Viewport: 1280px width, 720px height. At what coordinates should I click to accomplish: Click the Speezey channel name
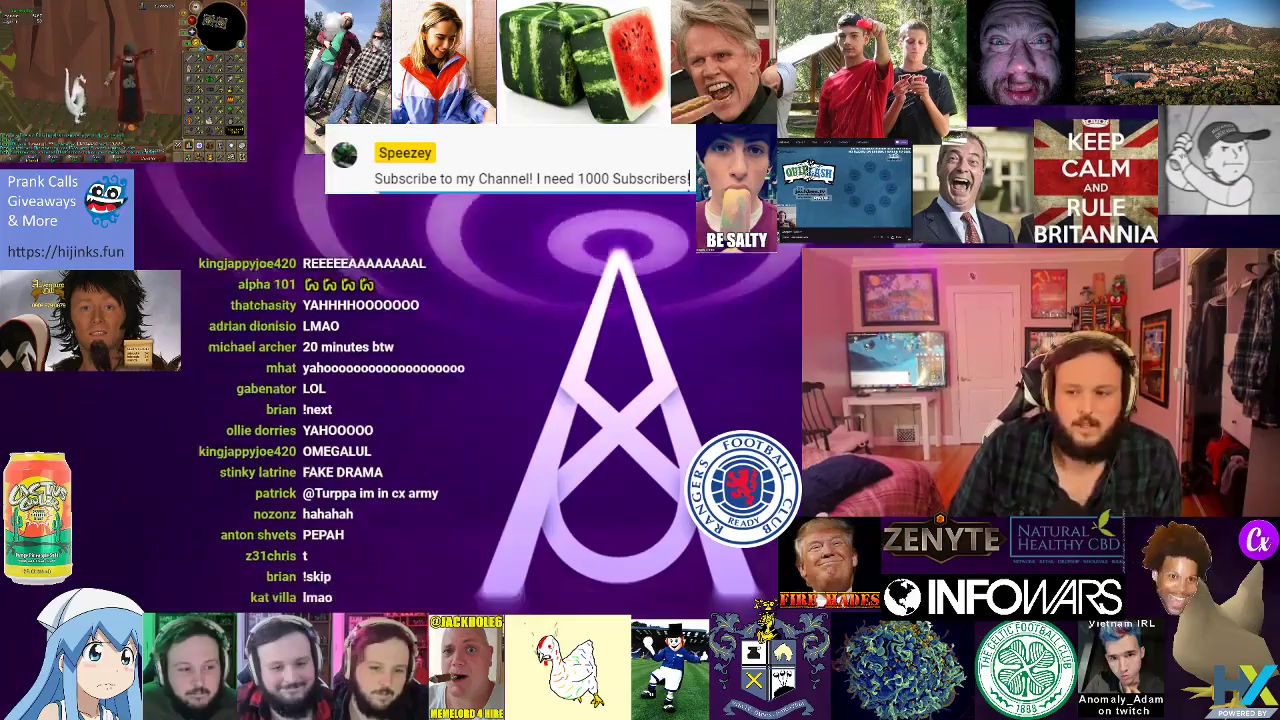tap(405, 153)
